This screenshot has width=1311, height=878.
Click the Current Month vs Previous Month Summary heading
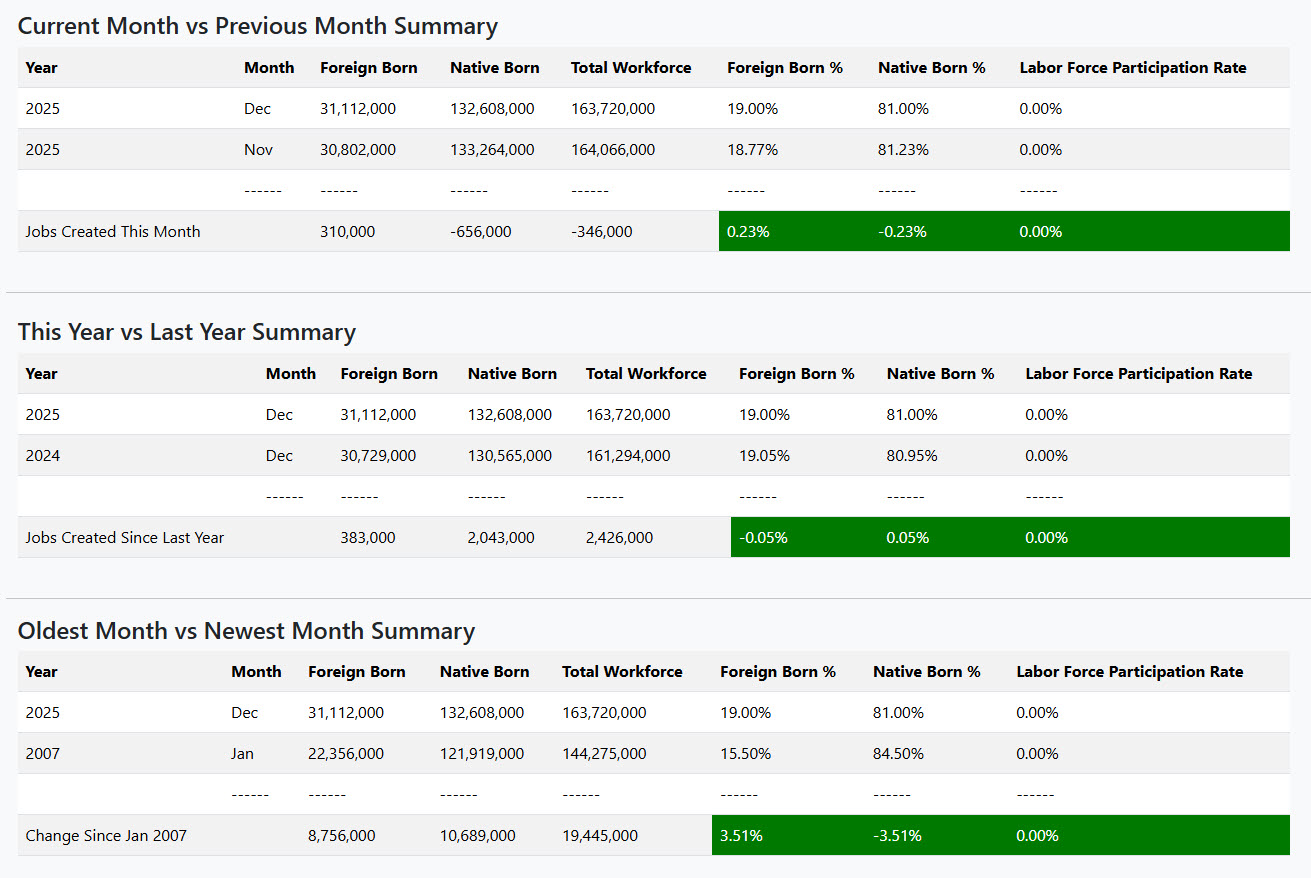tap(258, 26)
